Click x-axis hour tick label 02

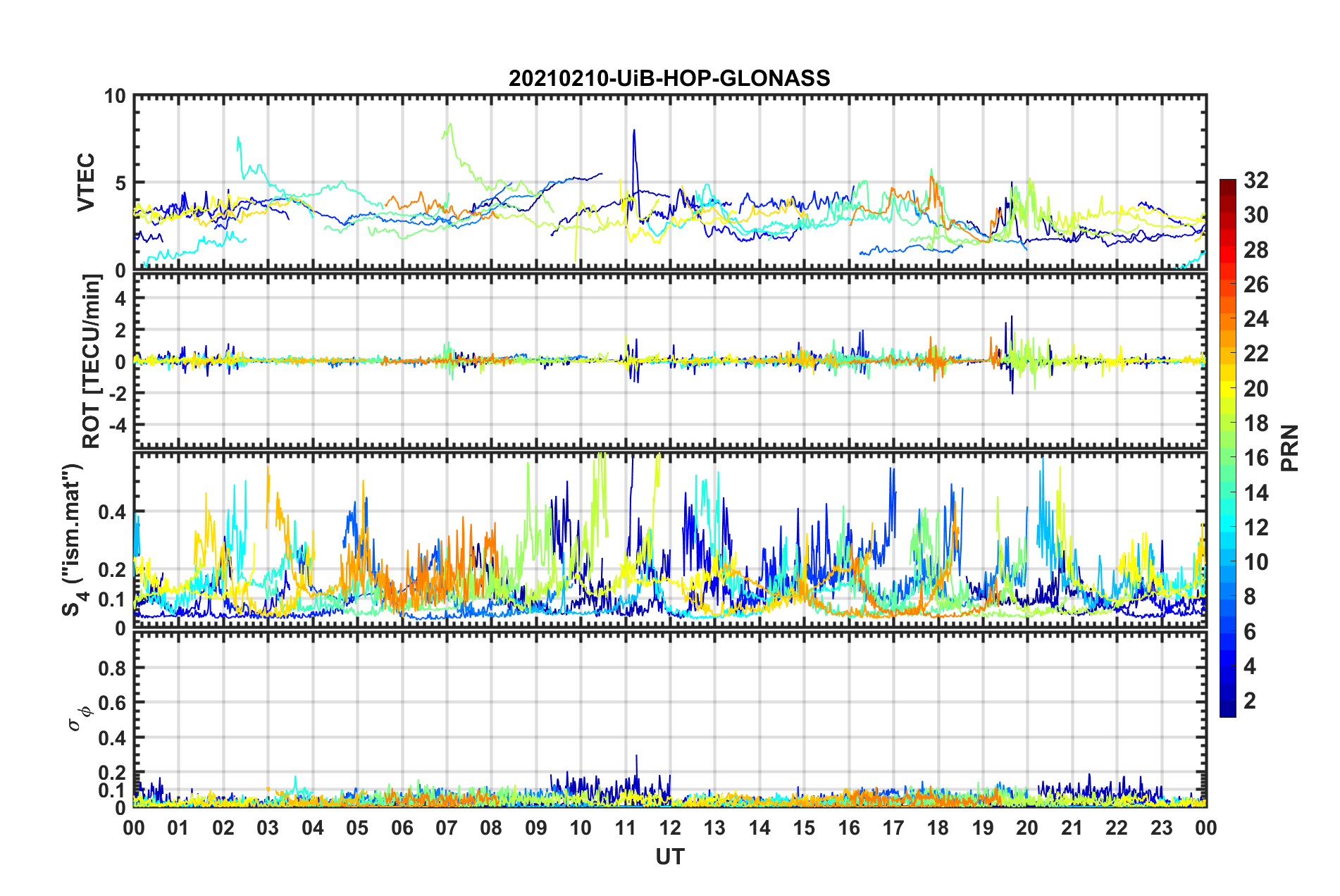[x=223, y=828]
